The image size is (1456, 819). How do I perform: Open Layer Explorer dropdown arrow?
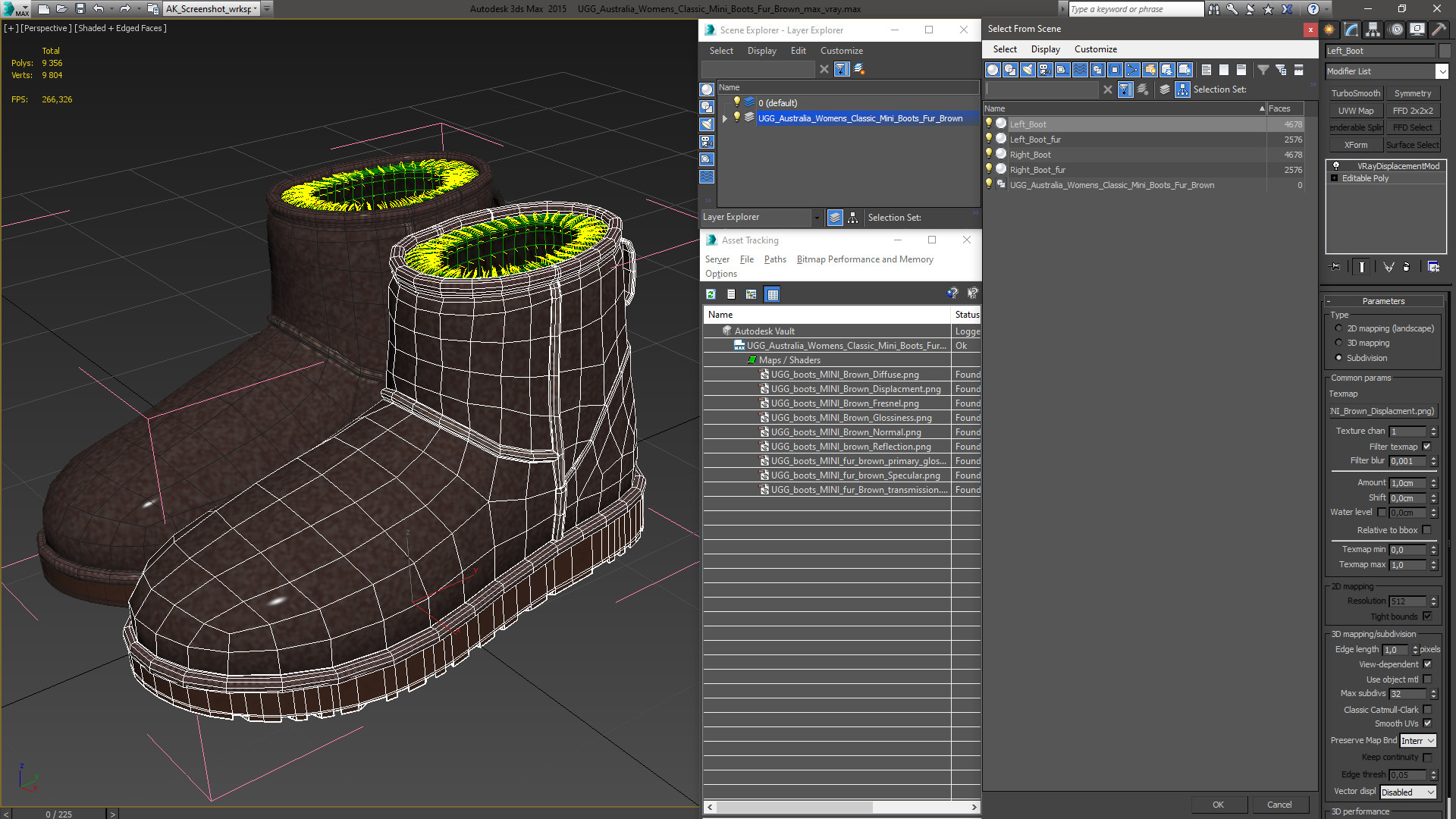coord(817,218)
